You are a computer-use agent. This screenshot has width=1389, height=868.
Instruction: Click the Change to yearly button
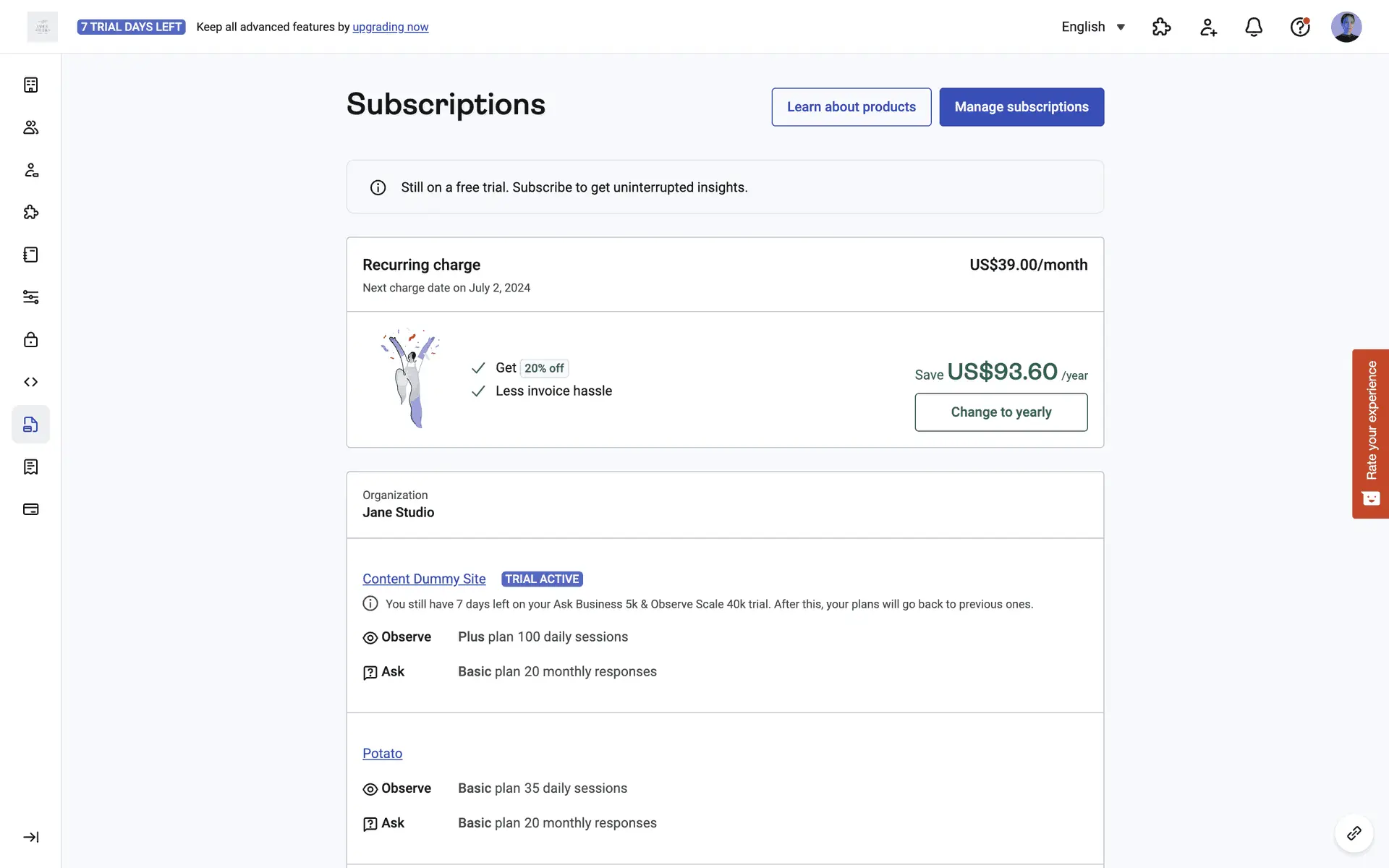tap(1001, 412)
